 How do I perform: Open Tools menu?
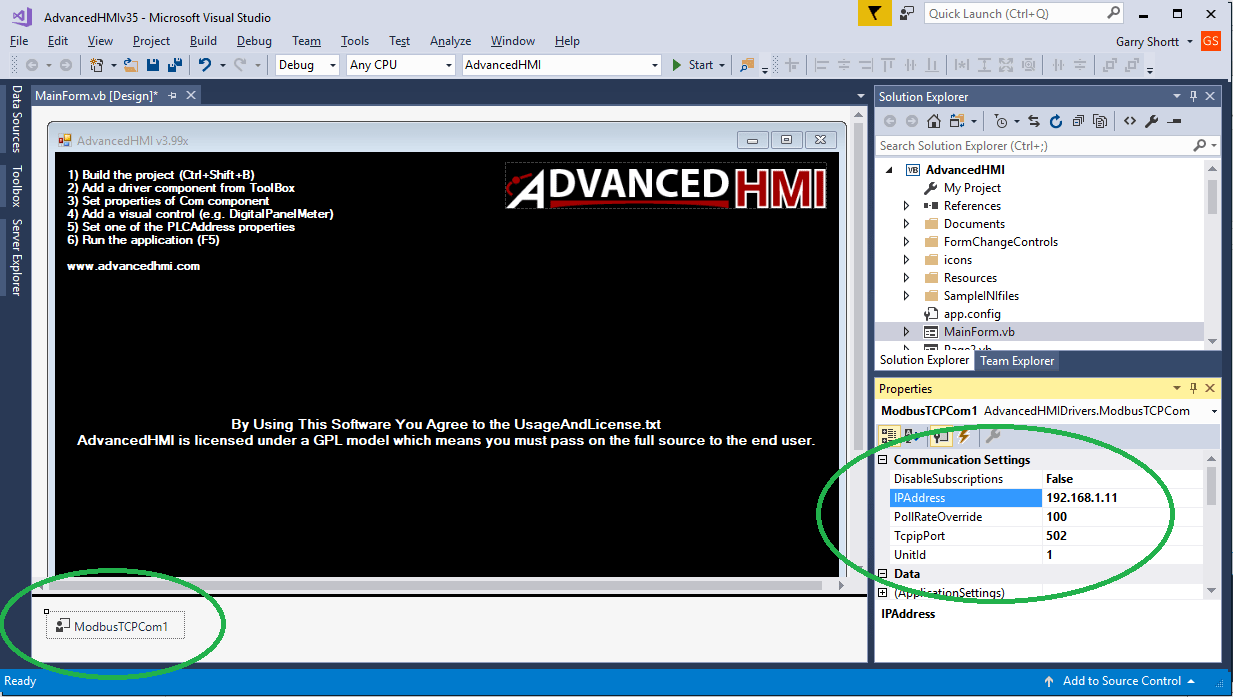pos(355,41)
